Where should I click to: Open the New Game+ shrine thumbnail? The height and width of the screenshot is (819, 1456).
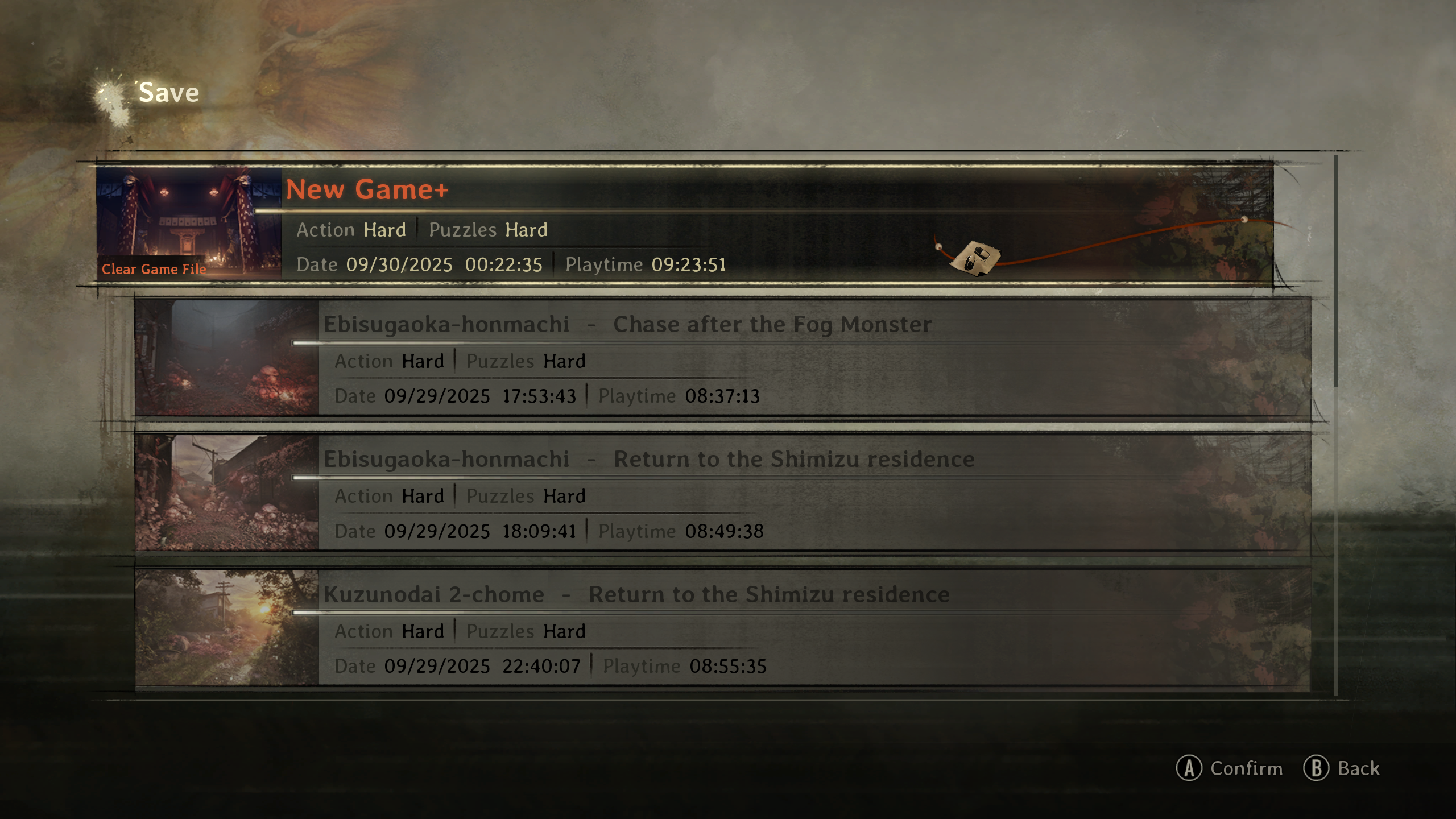tap(189, 223)
